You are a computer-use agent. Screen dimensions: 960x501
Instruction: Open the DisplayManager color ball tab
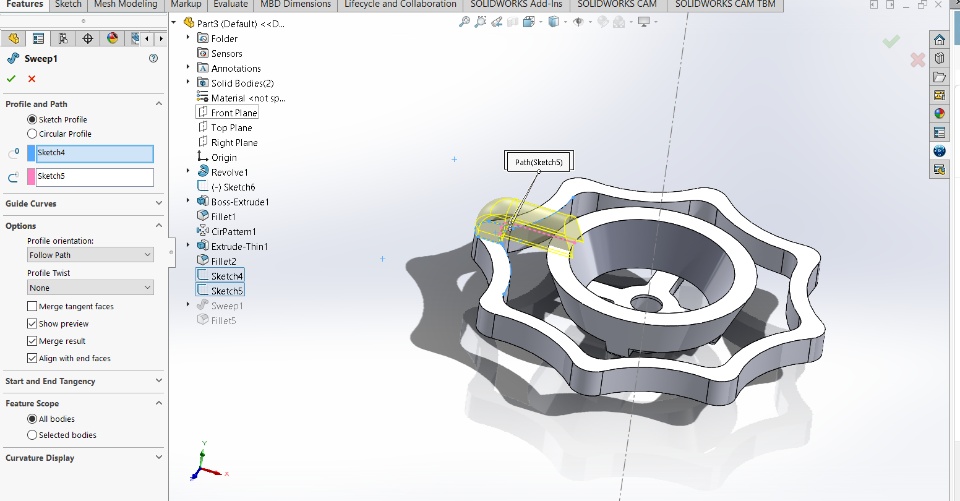click(112, 39)
